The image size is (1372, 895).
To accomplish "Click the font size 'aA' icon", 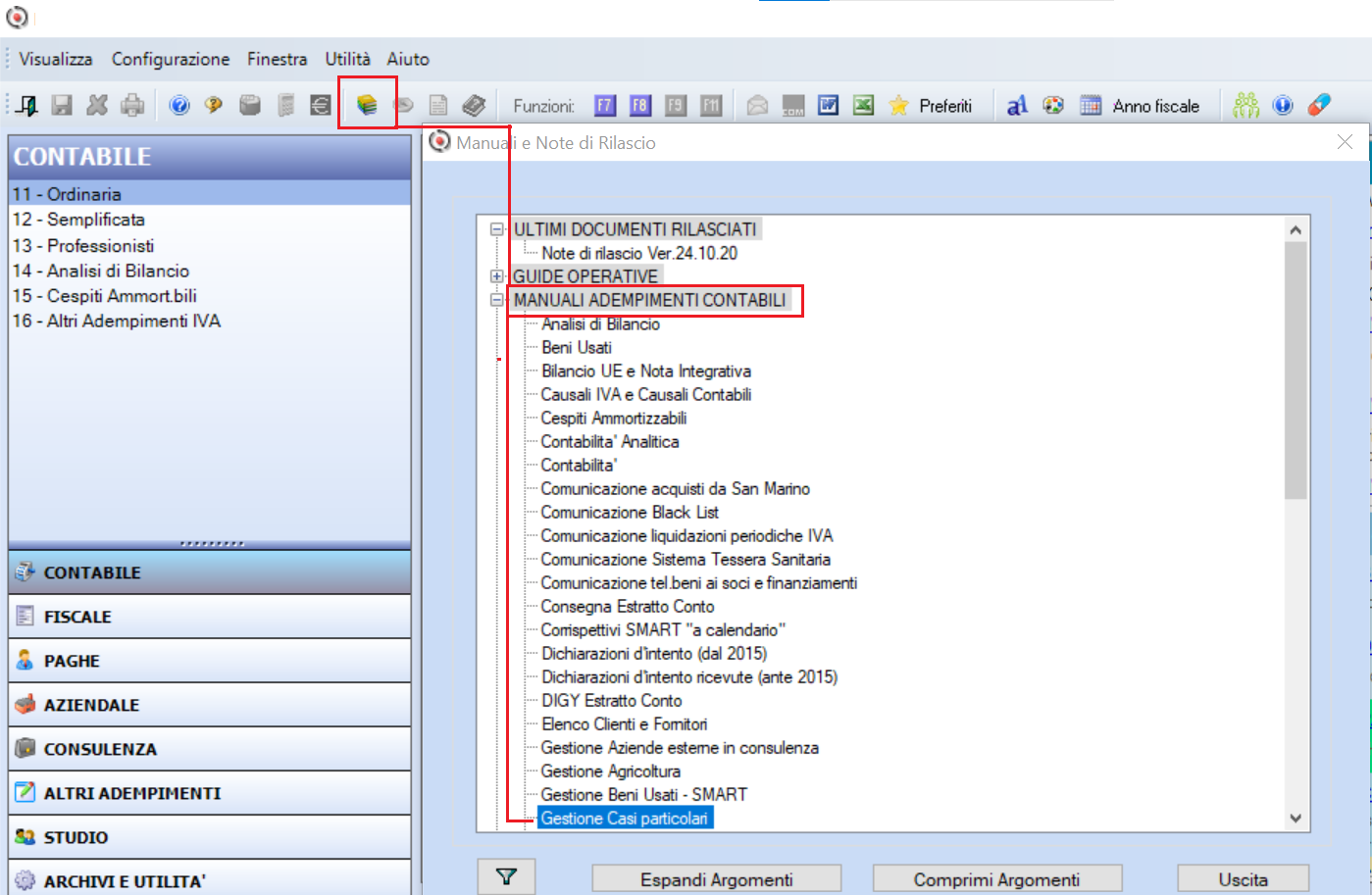I will (x=1017, y=105).
